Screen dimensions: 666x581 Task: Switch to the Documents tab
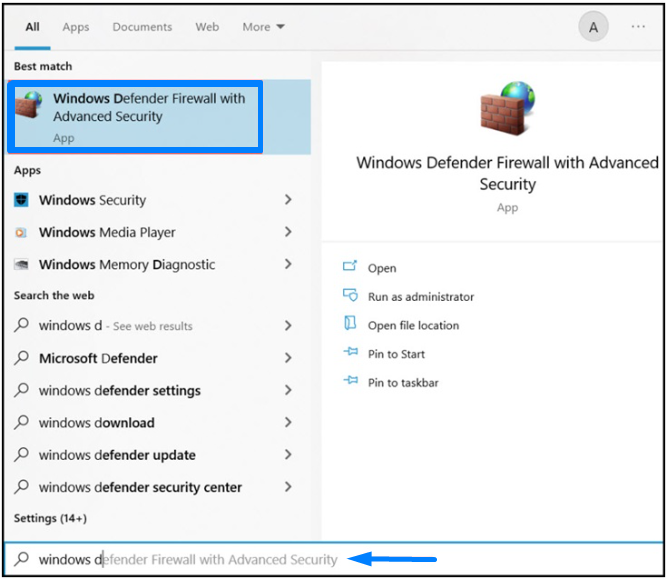point(142,27)
